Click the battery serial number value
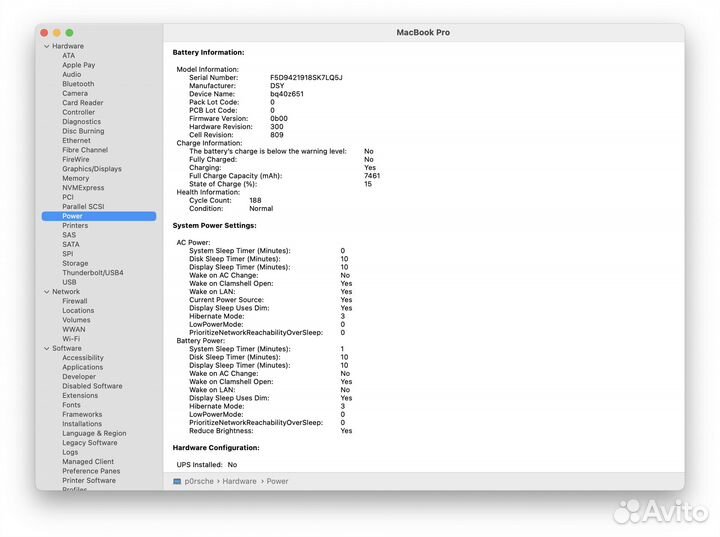 point(306,78)
